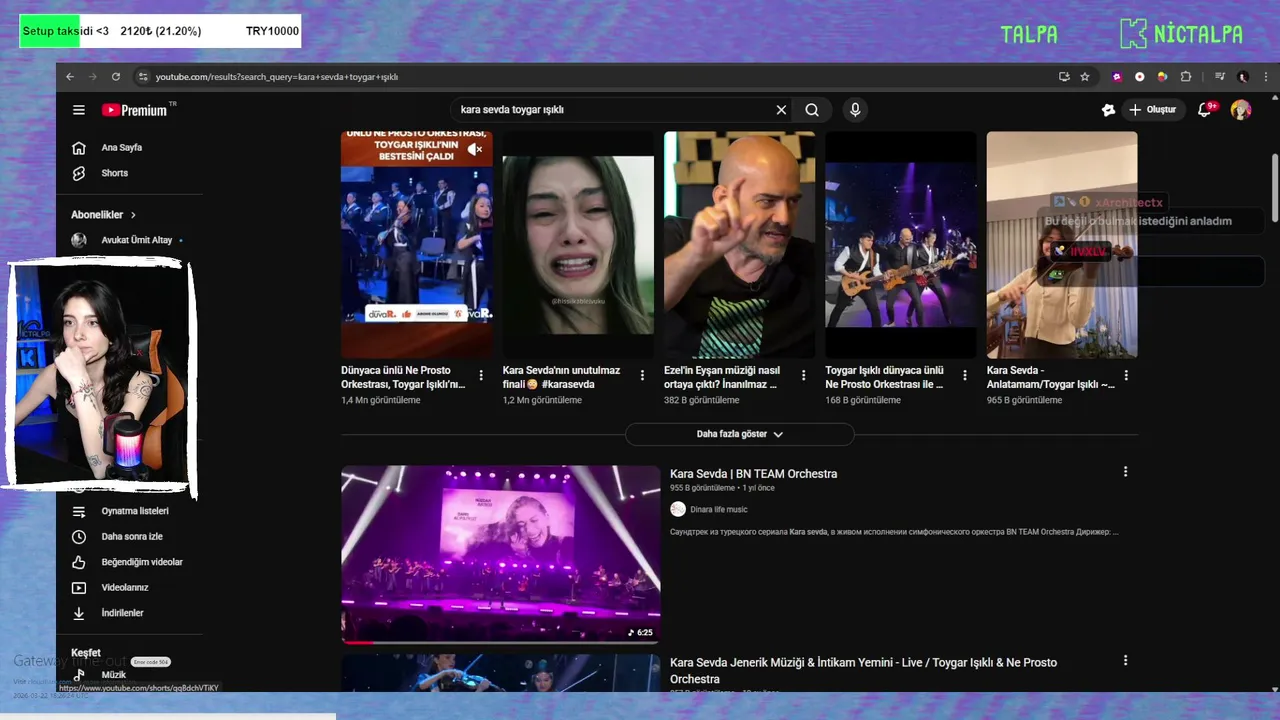This screenshot has height=720, width=1280.
Task: Bookmark this page with the star icon
Action: click(x=1085, y=77)
